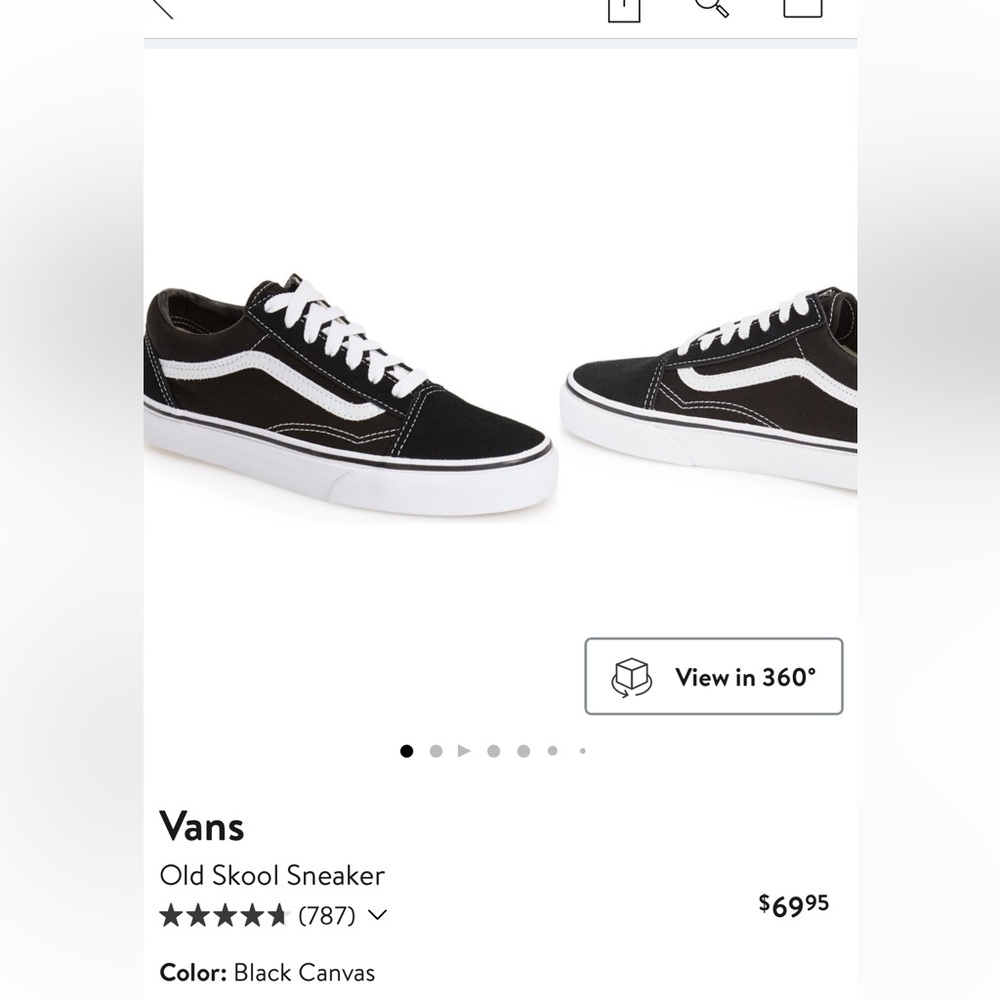1000x1000 pixels.
Task: Click the $69.95 price
Action: coord(793,903)
